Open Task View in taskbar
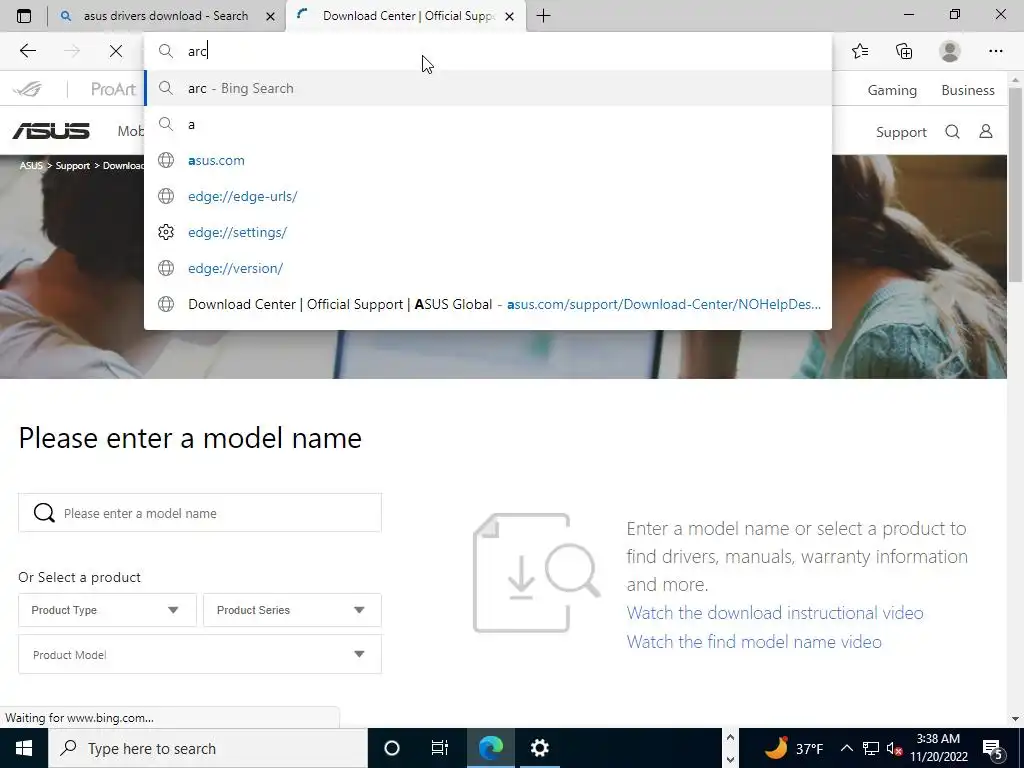The image size is (1024, 768). [440, 748]
